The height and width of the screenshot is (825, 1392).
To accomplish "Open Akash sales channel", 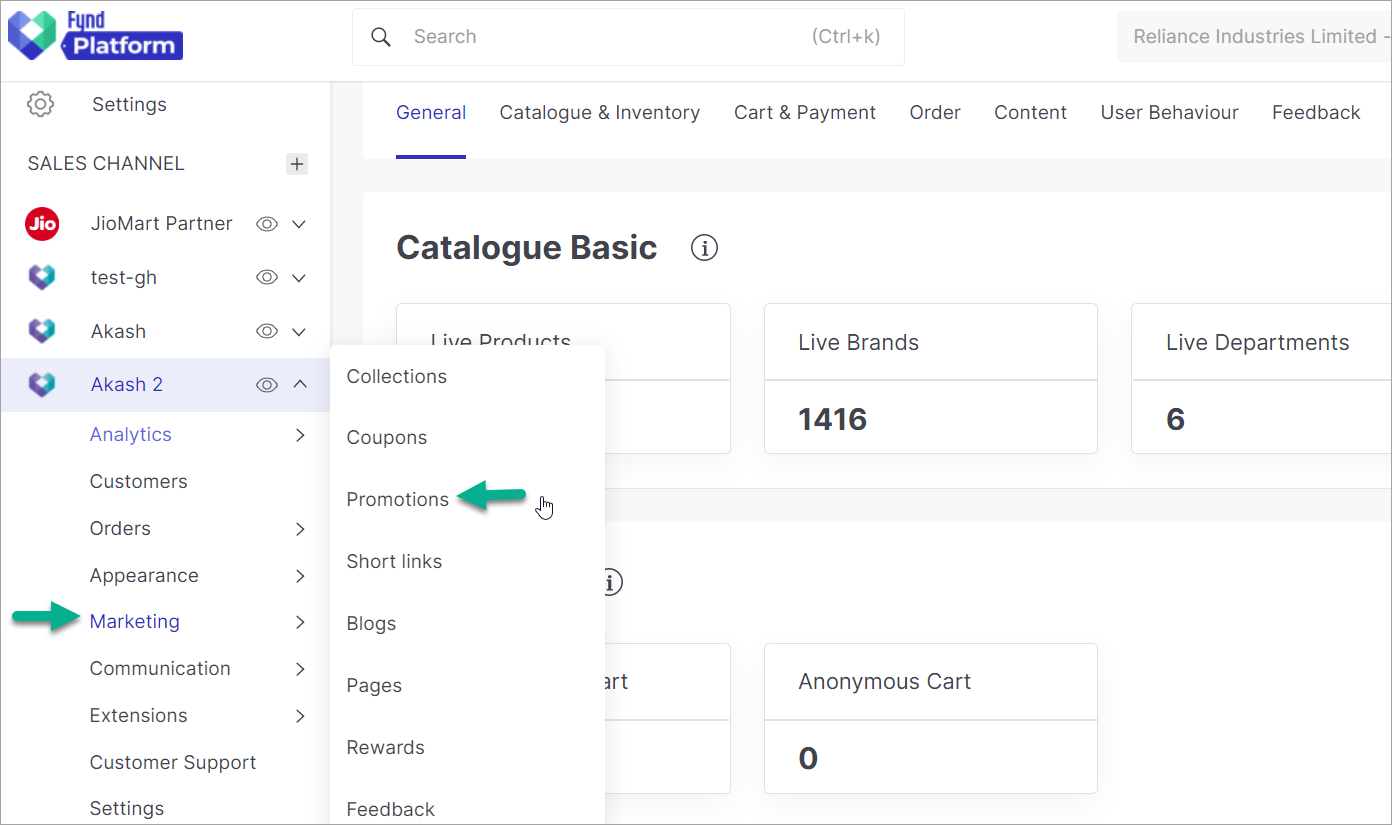I will pos(118,331).
